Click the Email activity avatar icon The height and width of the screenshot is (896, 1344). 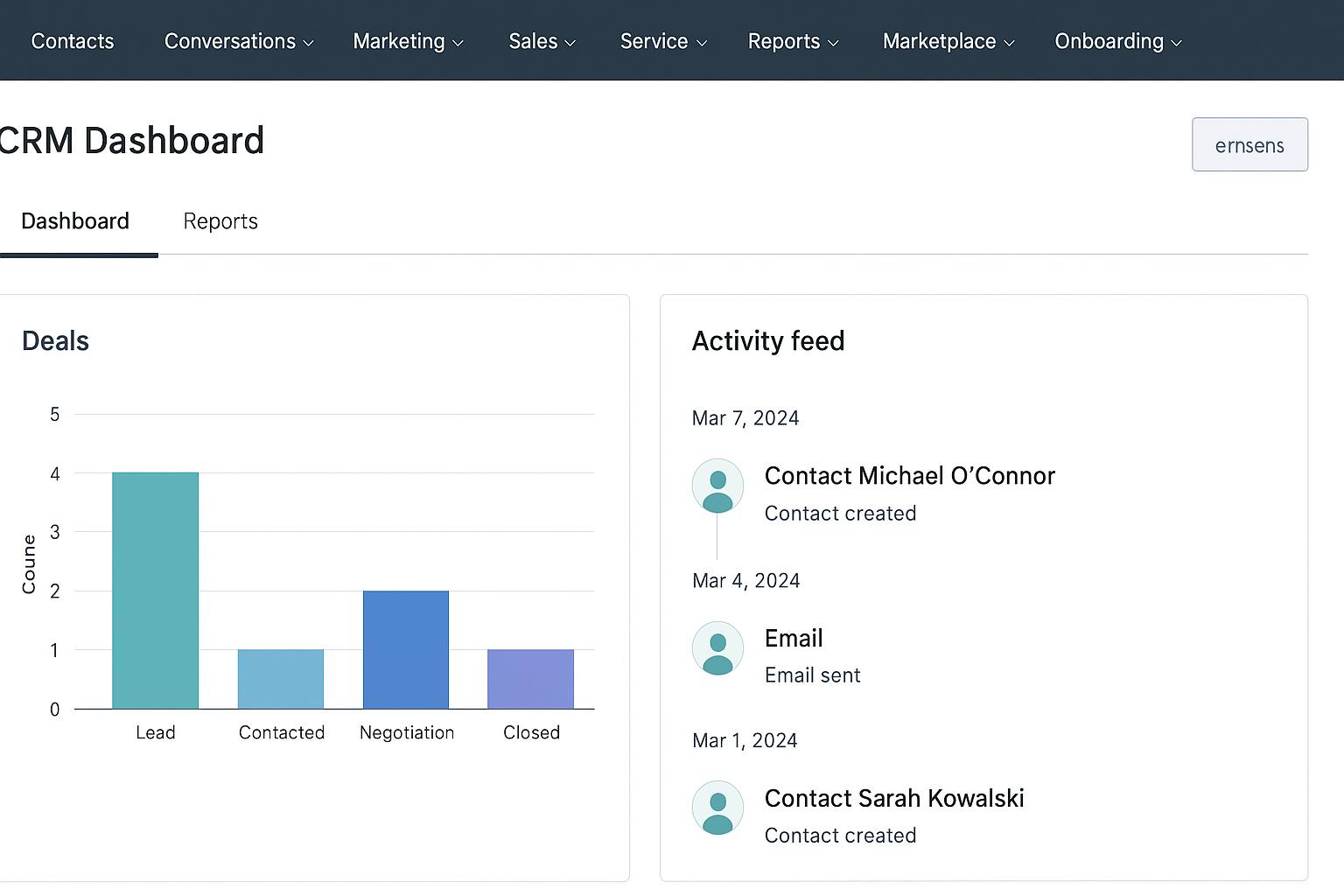717,648
